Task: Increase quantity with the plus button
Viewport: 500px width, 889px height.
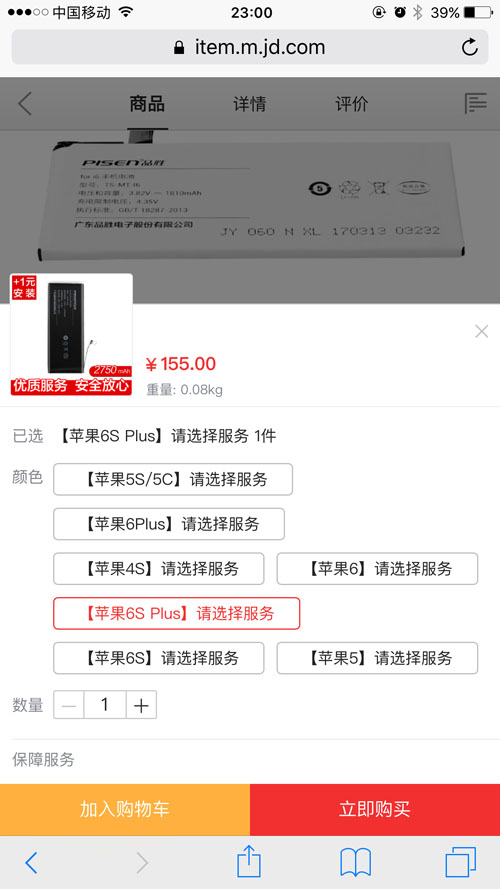Action: 141,705
